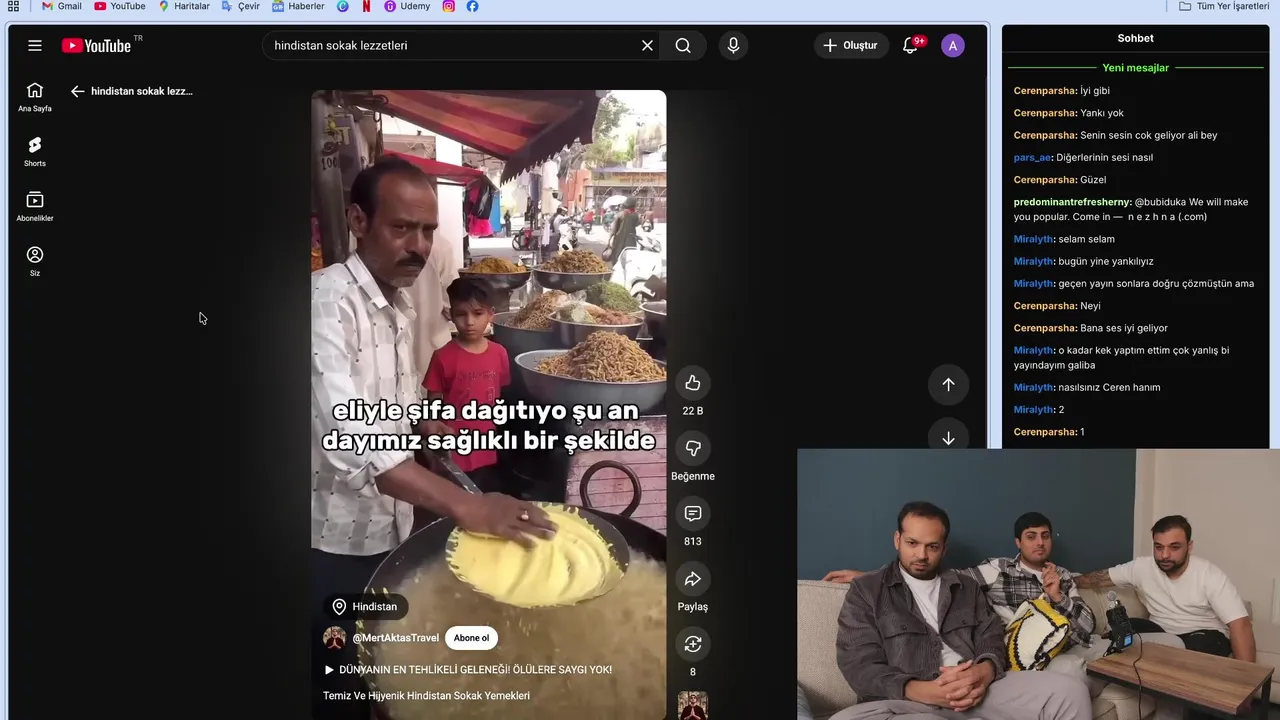Click the Sohbet chat header
This screenshot has width=1280, height=720.
[1135, 38]
